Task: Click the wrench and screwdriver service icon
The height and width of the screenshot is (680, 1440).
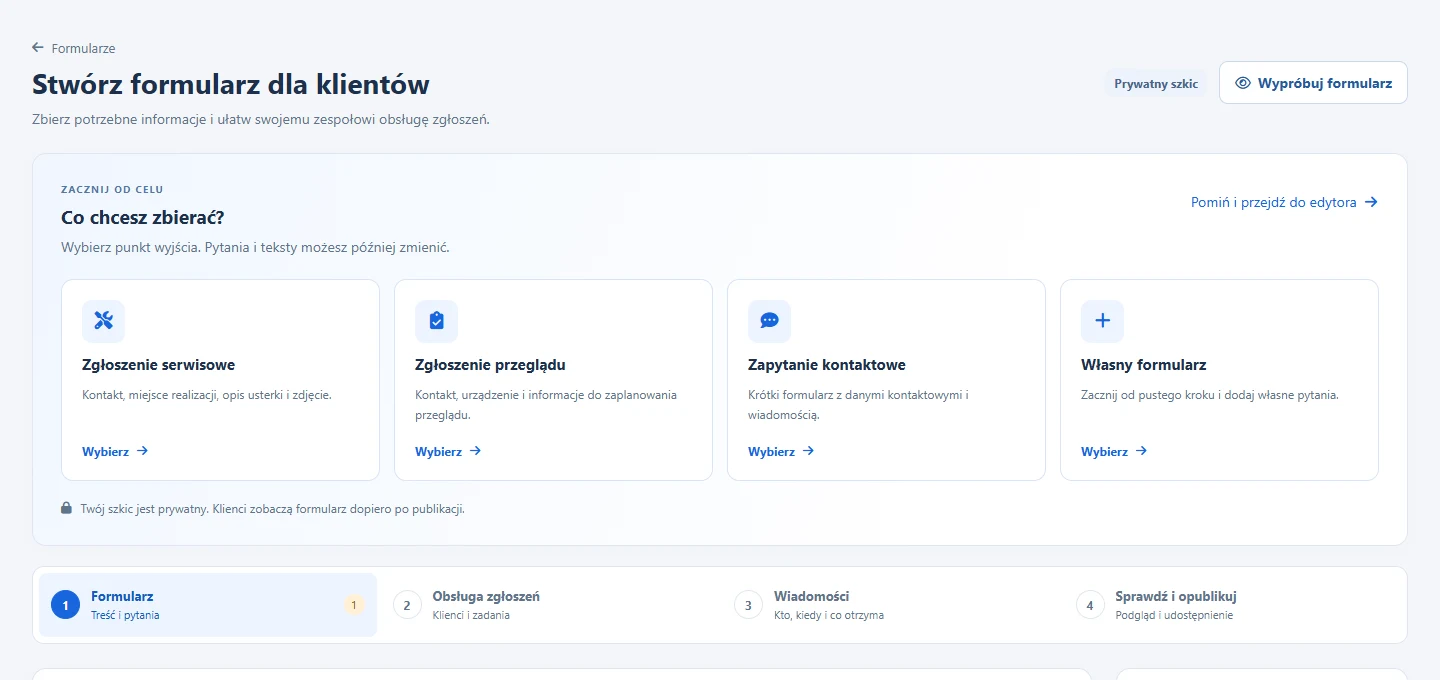Action: pyautogui.click(x=103, y=321)
